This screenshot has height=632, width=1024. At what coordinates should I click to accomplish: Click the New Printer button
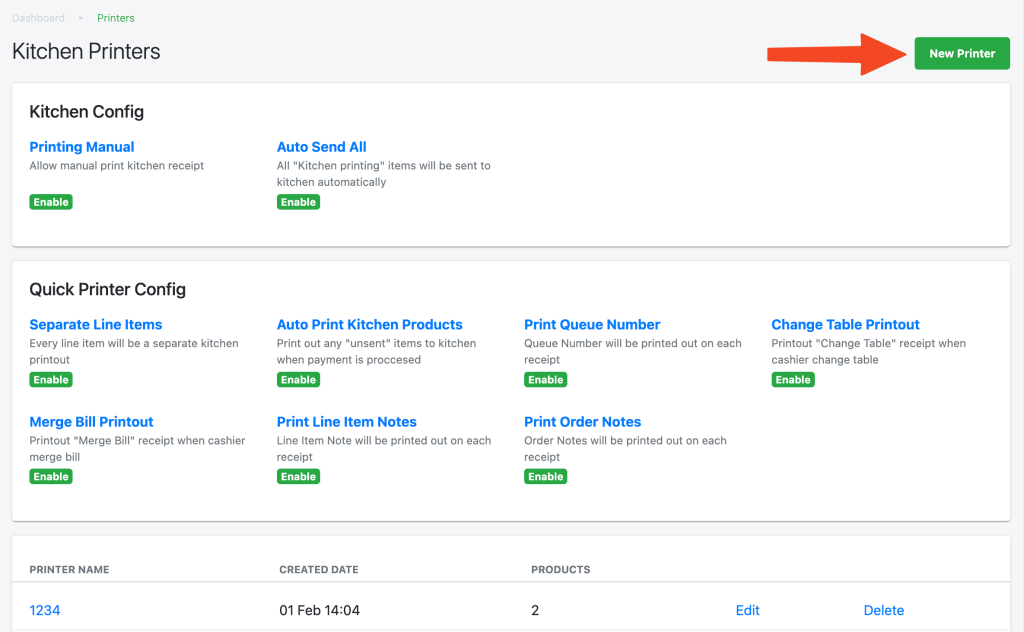pyautogui.click(x=961, y=54)
